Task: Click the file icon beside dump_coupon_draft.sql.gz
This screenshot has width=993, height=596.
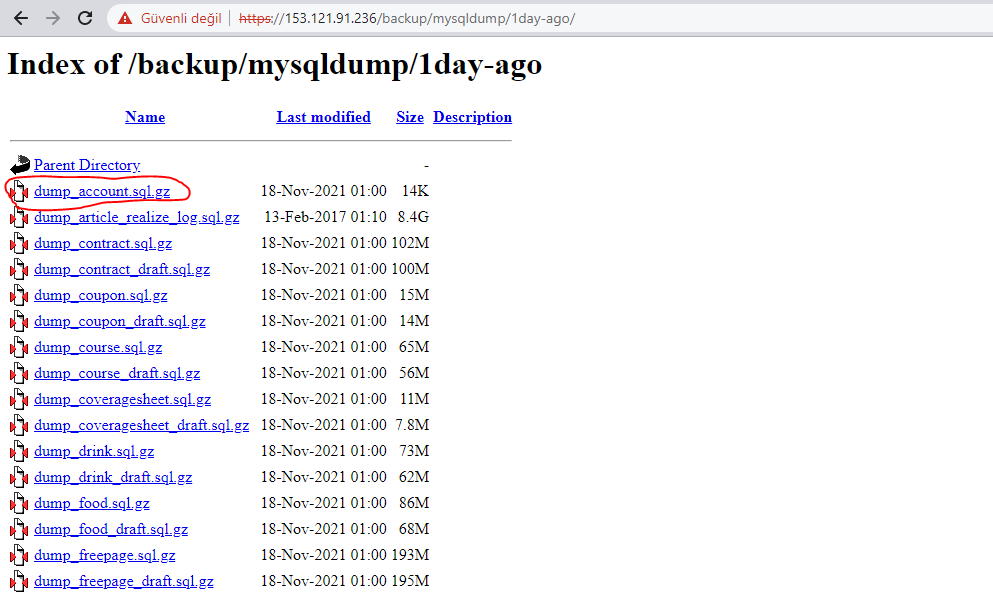Action: [20, 321]
